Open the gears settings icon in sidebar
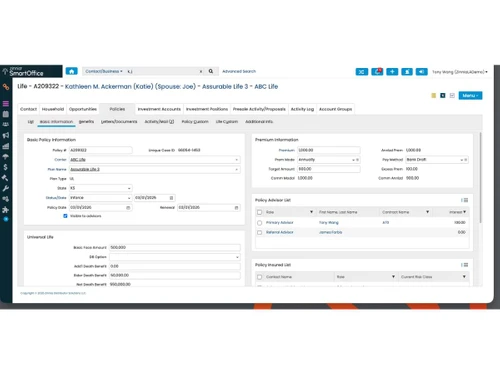 click(6, 199)
